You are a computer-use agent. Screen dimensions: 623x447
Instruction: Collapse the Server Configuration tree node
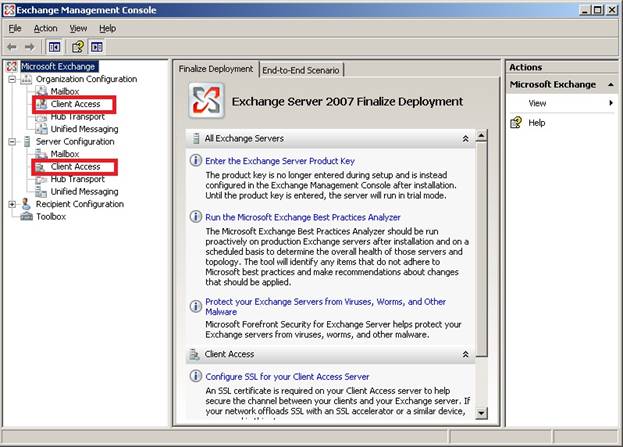tap(12, 141)
